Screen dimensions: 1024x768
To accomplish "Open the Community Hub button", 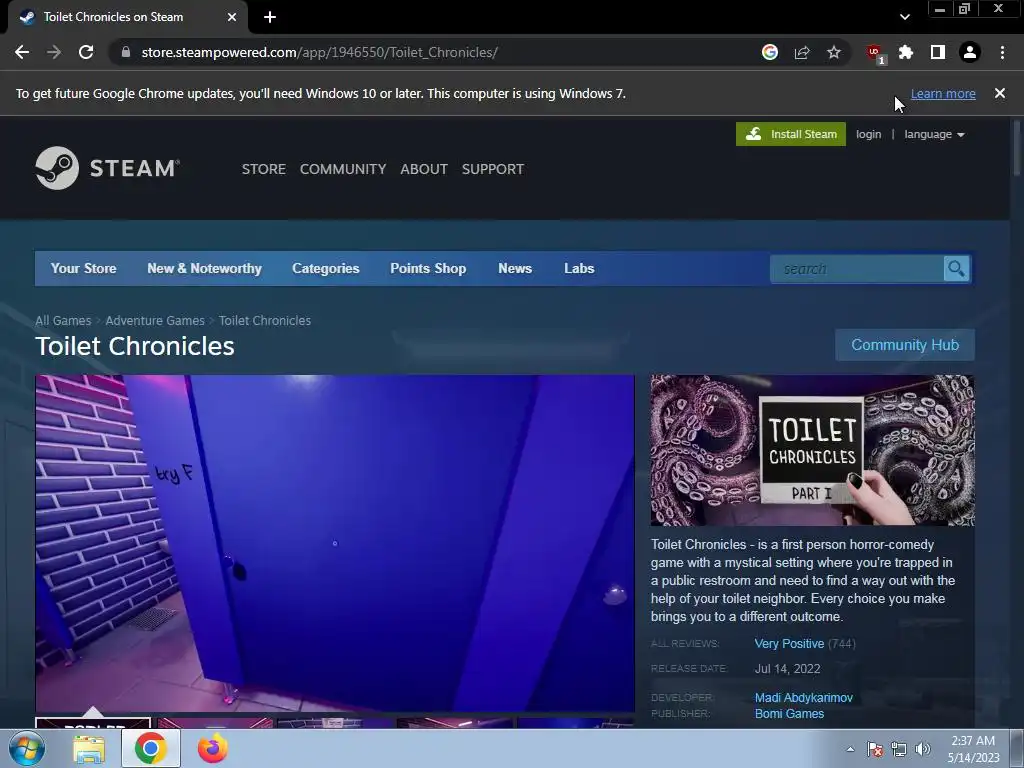I will click(x=904, y=345).
